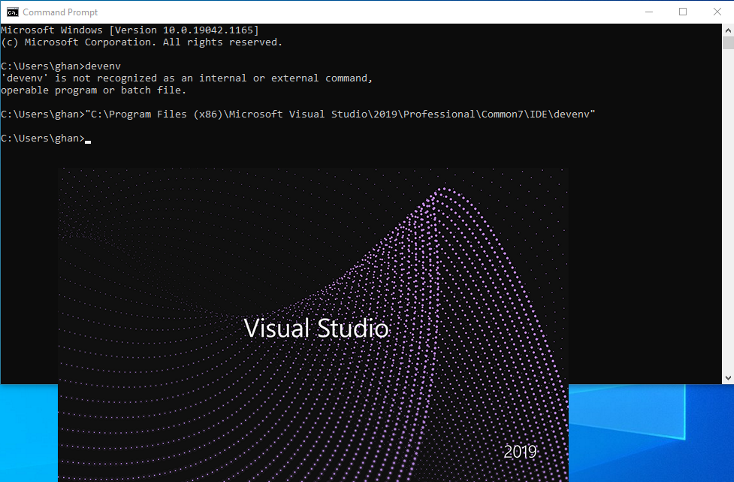Click the full devenv path command line
Screen dimensions: 734x482
pos(298,114)
